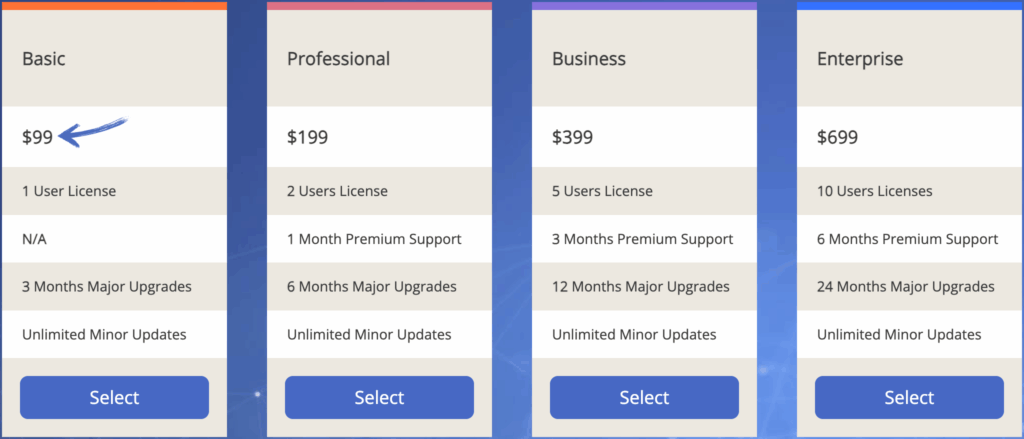The width and height of the screenshot is (1024, 439).
Task: Click the Enterprise plan heading
Action: point(860,59)
